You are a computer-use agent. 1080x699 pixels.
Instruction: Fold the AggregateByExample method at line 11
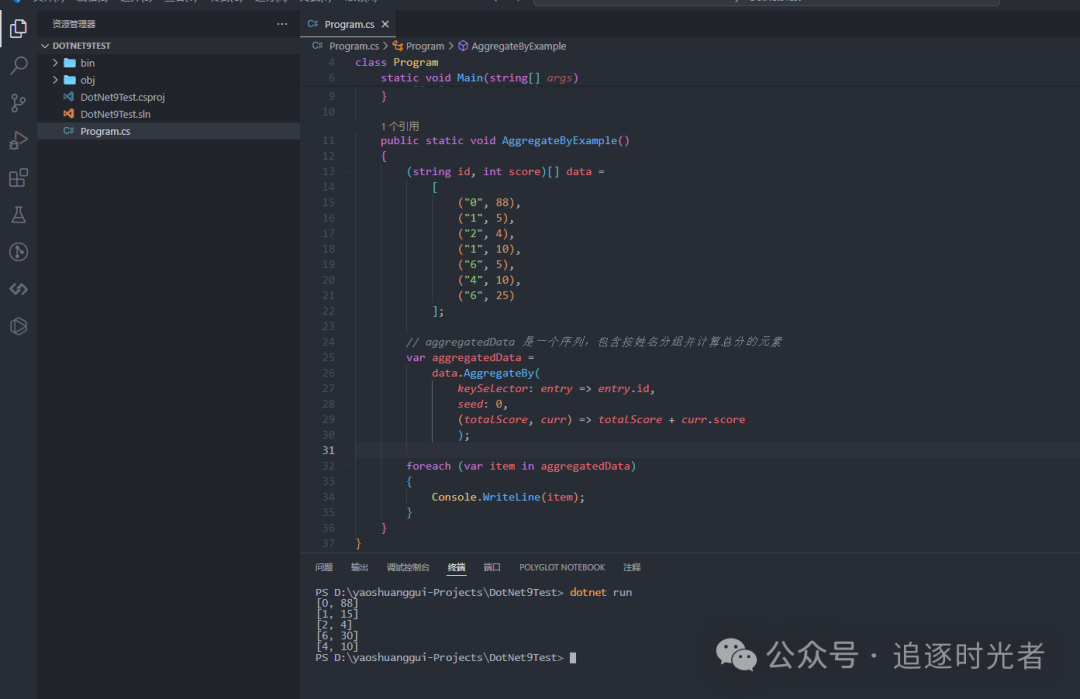[346, 140]
